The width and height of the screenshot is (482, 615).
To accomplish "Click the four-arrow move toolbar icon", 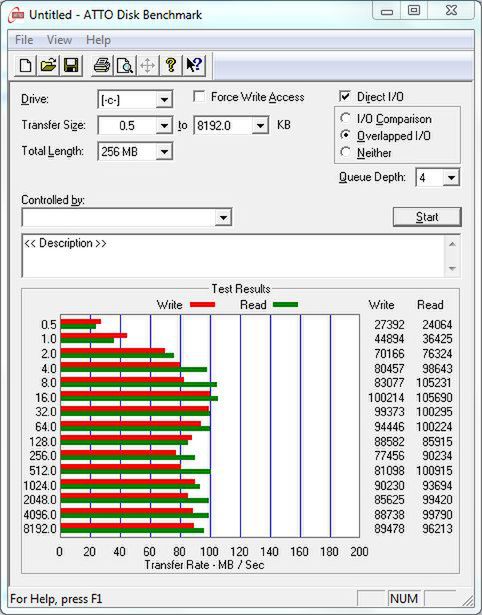I will click(x=147, y=65).
